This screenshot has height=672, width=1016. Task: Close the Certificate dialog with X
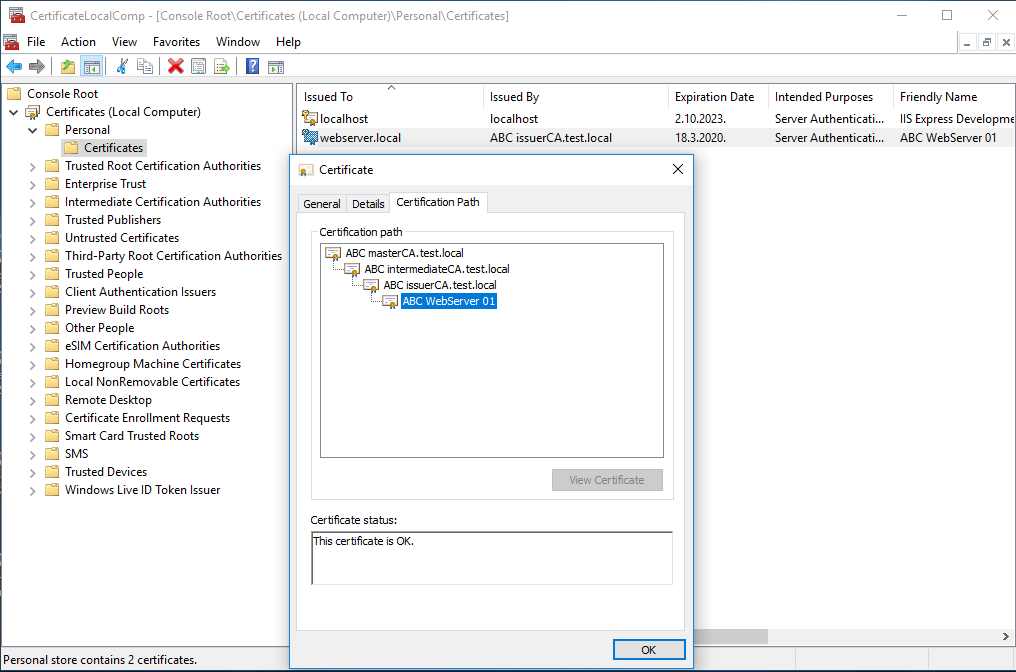click(x=678, y=169)
